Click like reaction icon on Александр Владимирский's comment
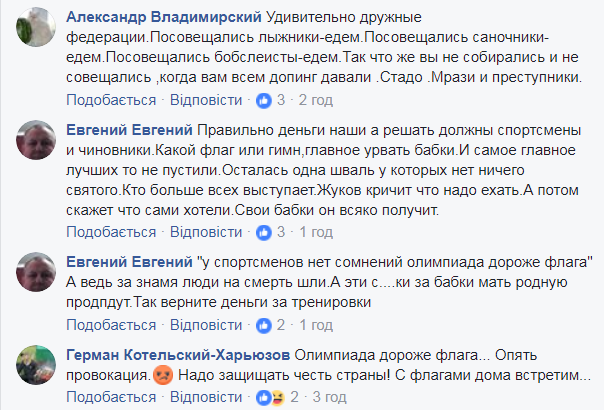This screenshot has width=604, height=410. point(264,101)
